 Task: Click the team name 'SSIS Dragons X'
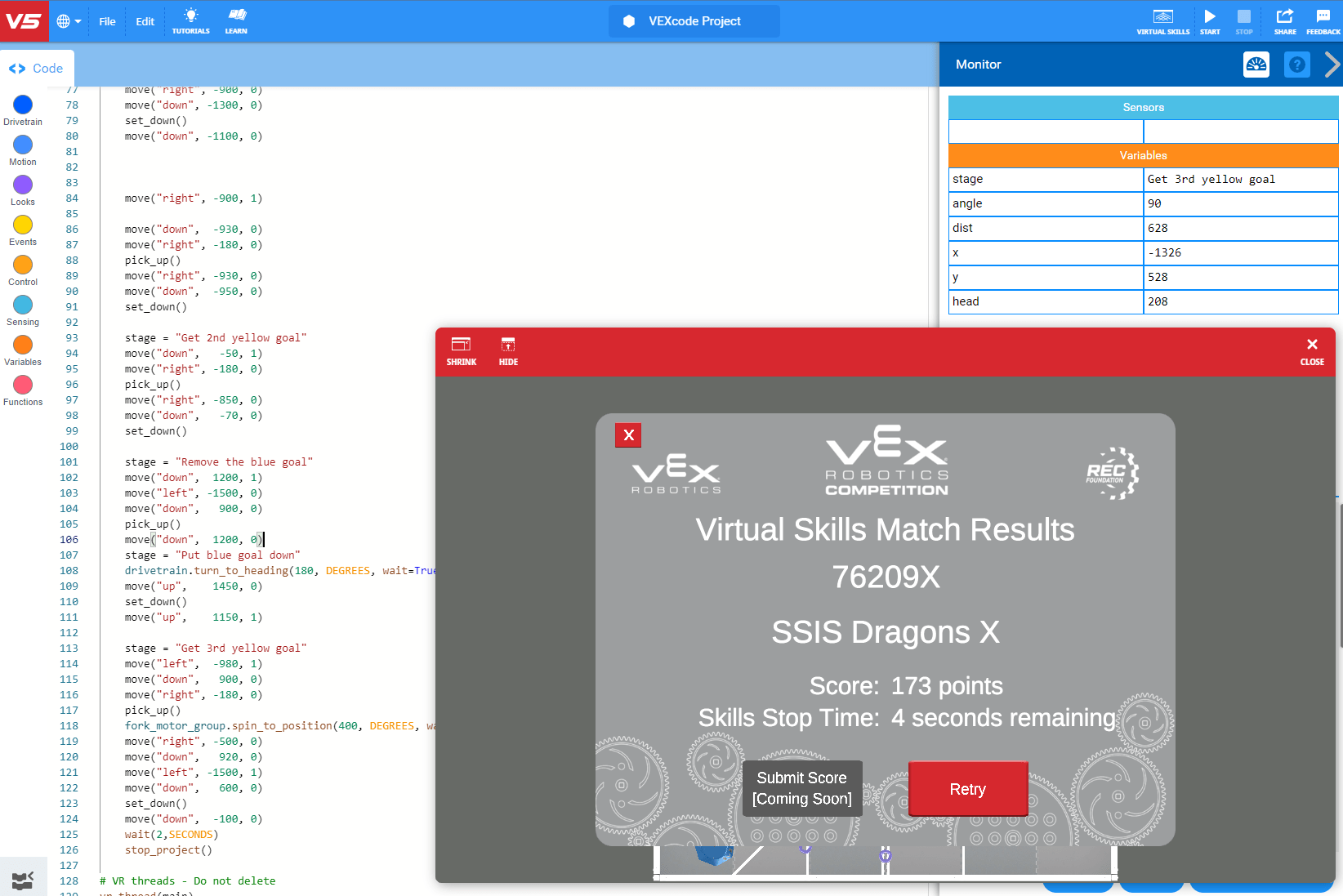pyautogui.click(x=886, y=632)
